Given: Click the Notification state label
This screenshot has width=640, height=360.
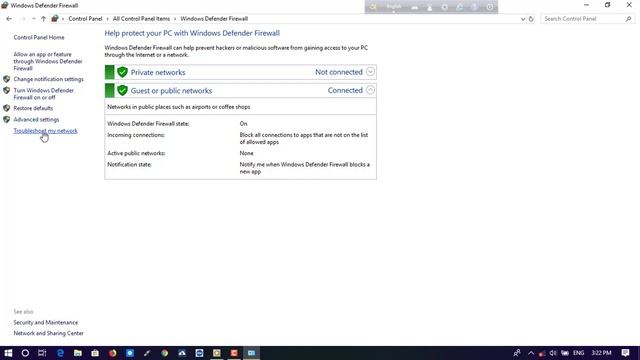Looking at the screenshot, I should click(x=129, y=164).
